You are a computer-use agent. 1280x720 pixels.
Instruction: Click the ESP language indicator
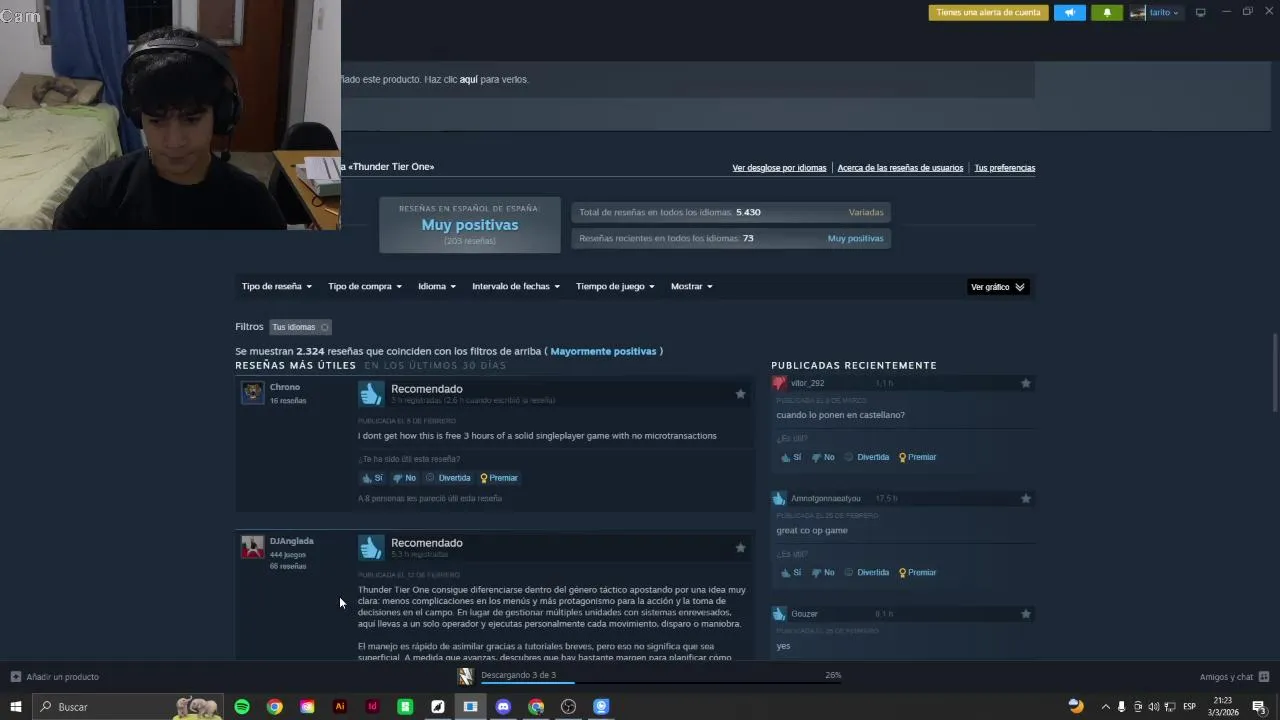tap(1189, 707)
